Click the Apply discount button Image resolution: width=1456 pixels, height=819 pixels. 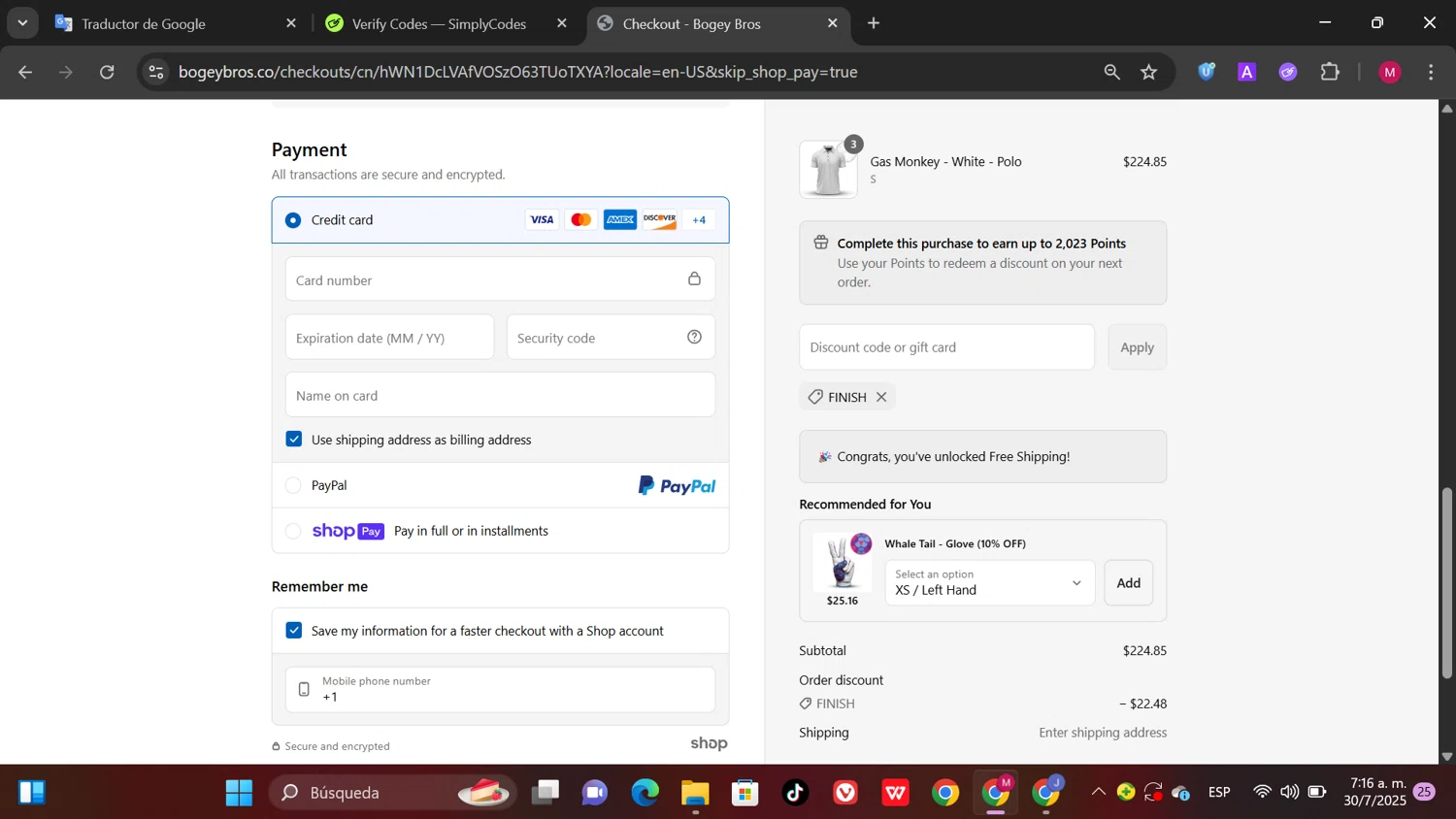[x=1137, y=347]
